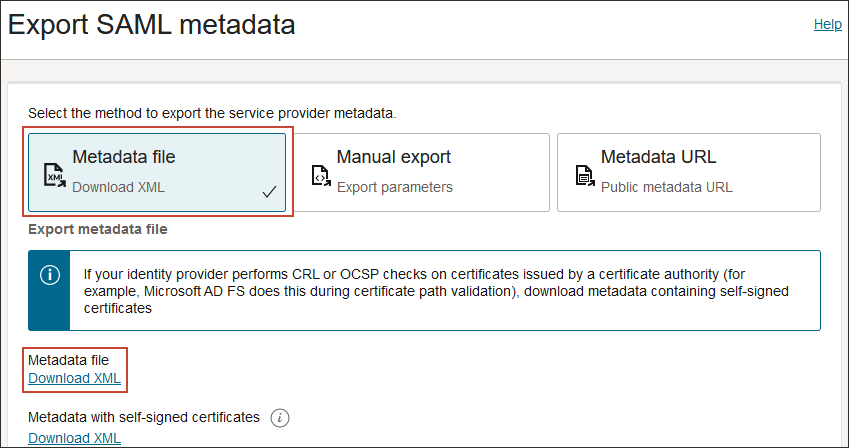
Task: Open the Help link
Action: 827,24
